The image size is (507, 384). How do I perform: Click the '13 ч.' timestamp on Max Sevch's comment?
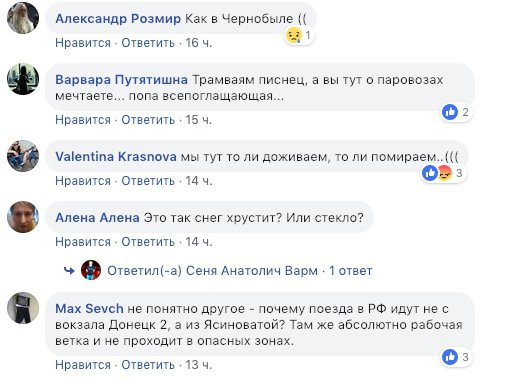pyautogui.click(x=199, y=365)
